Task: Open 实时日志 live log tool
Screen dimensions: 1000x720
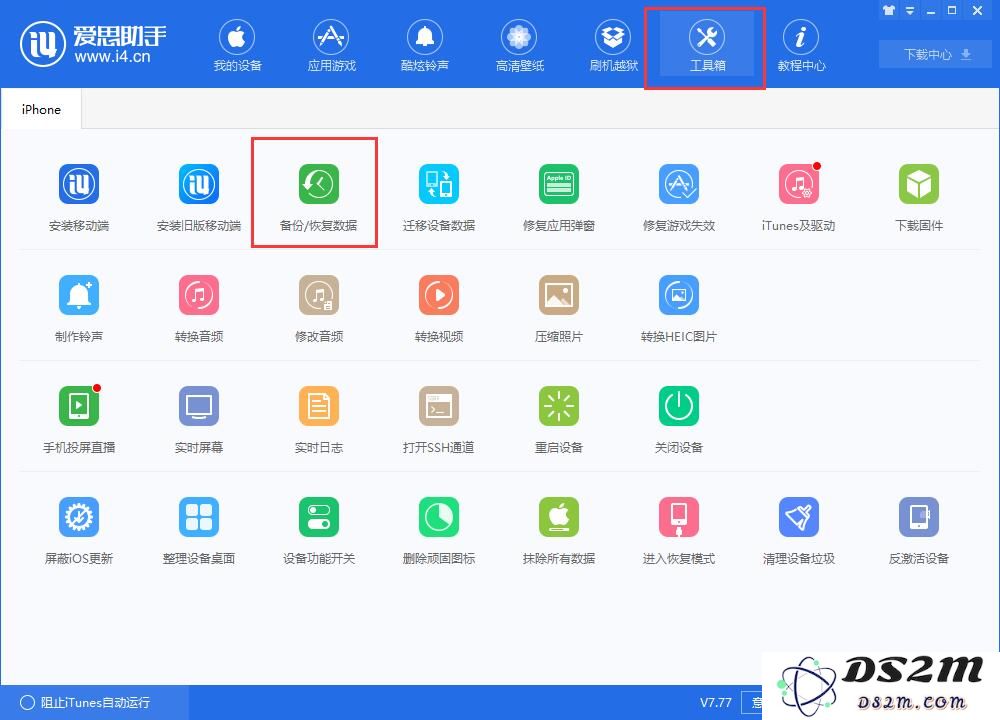Action: pos(319,420)
